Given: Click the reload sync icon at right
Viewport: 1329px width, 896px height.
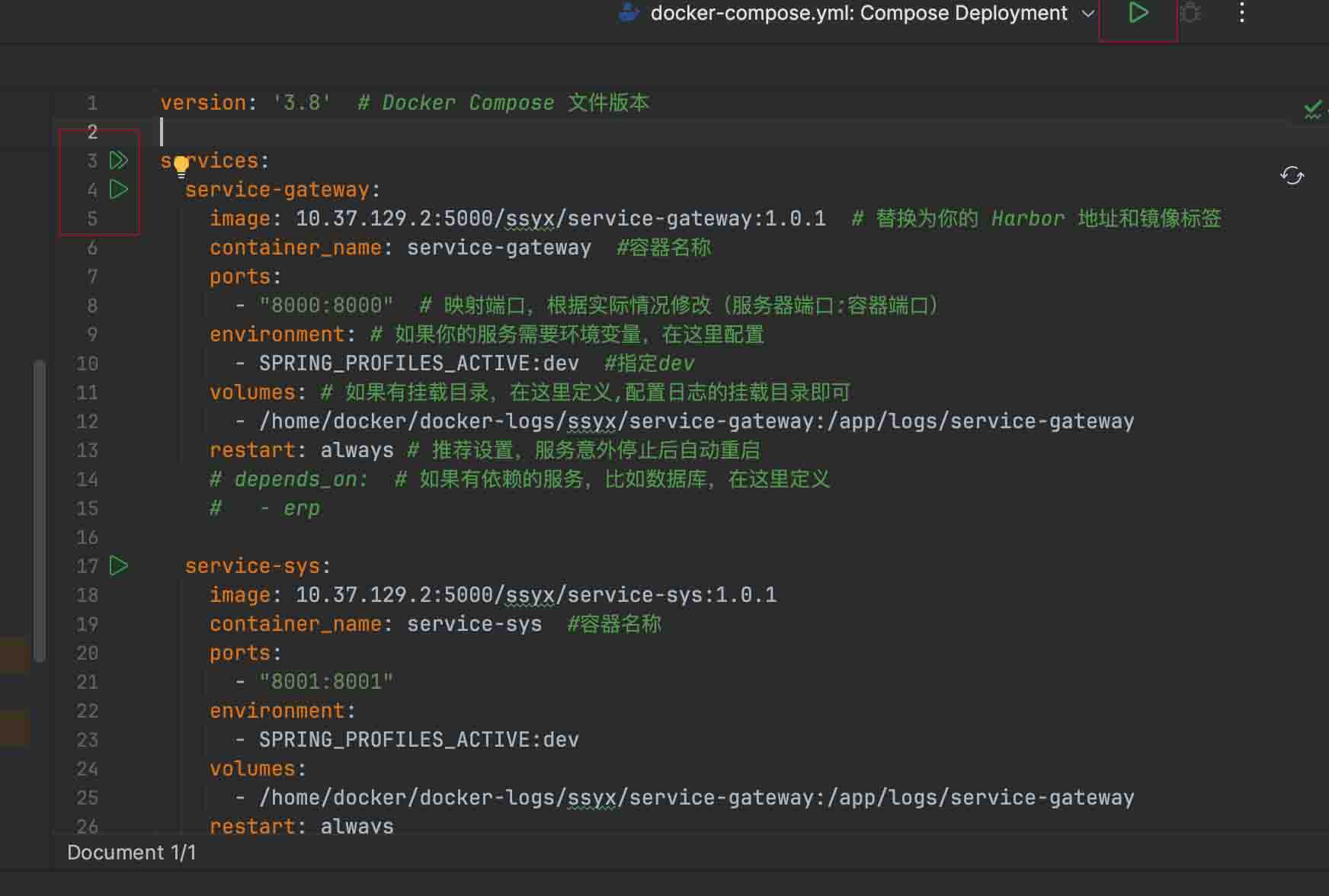Looking at the screenshot, I should pos(1292,176).
